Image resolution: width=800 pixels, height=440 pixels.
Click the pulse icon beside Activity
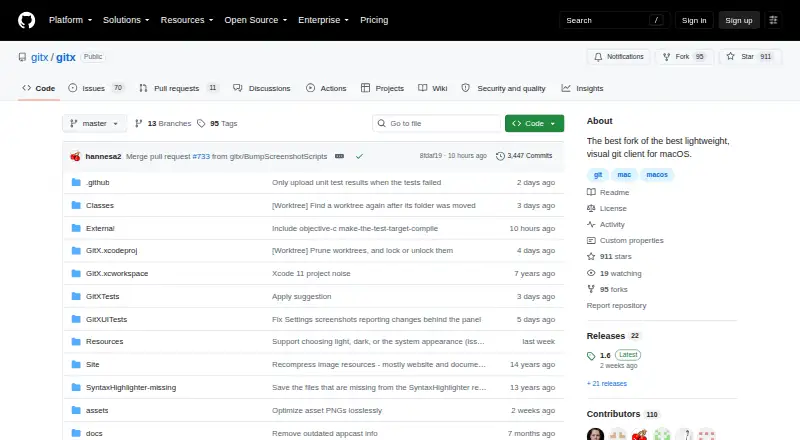591,225
